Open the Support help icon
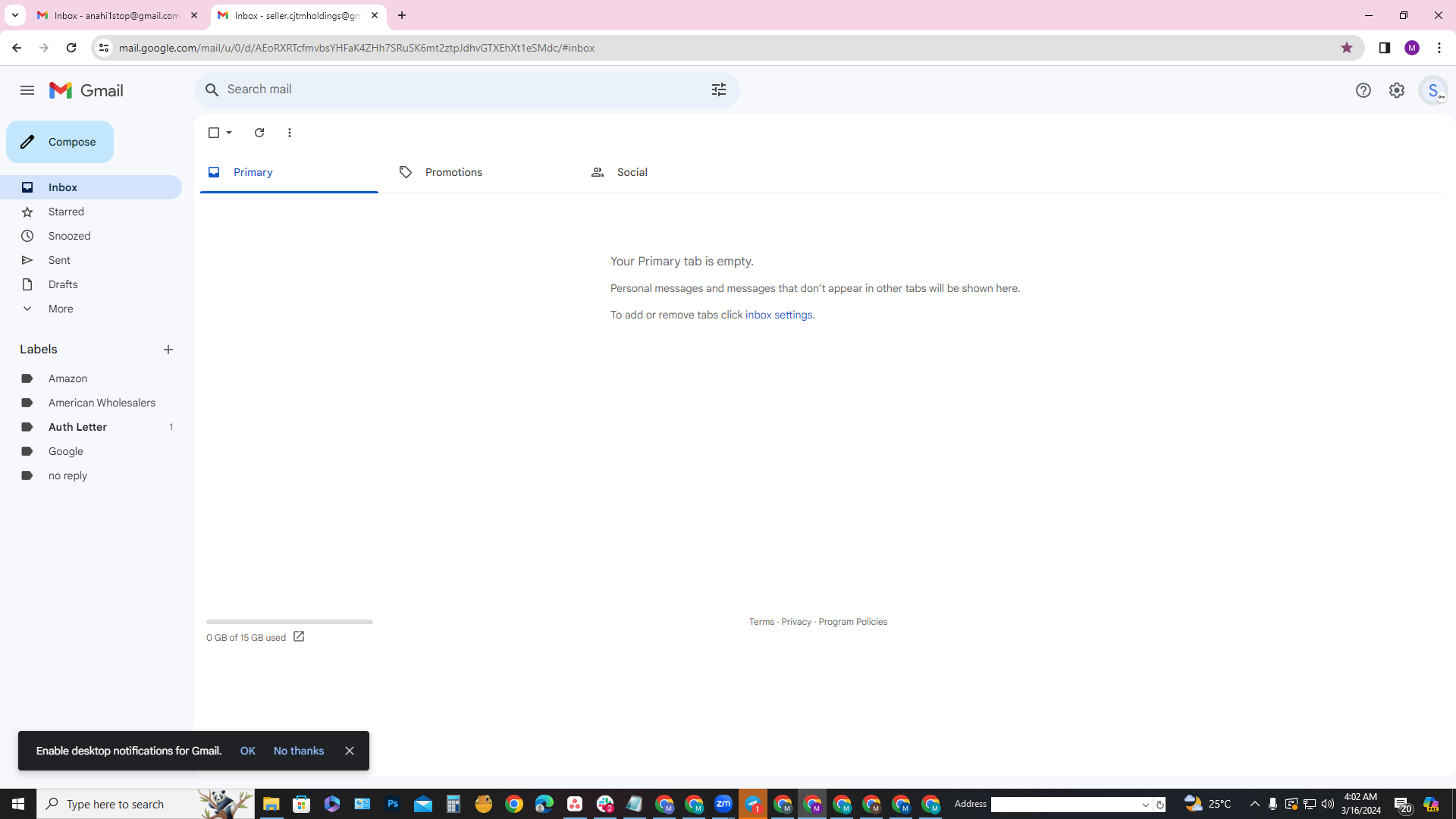The width and height of the screenshot is (1456, 819). pyautogui.click(x=1363, y=90)
